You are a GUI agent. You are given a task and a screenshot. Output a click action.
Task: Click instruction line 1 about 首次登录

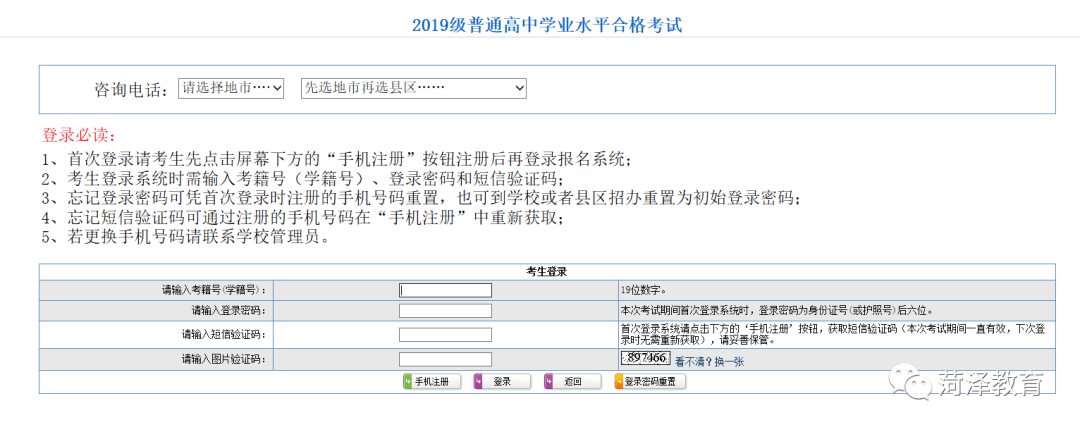click(x=336, y=159)
